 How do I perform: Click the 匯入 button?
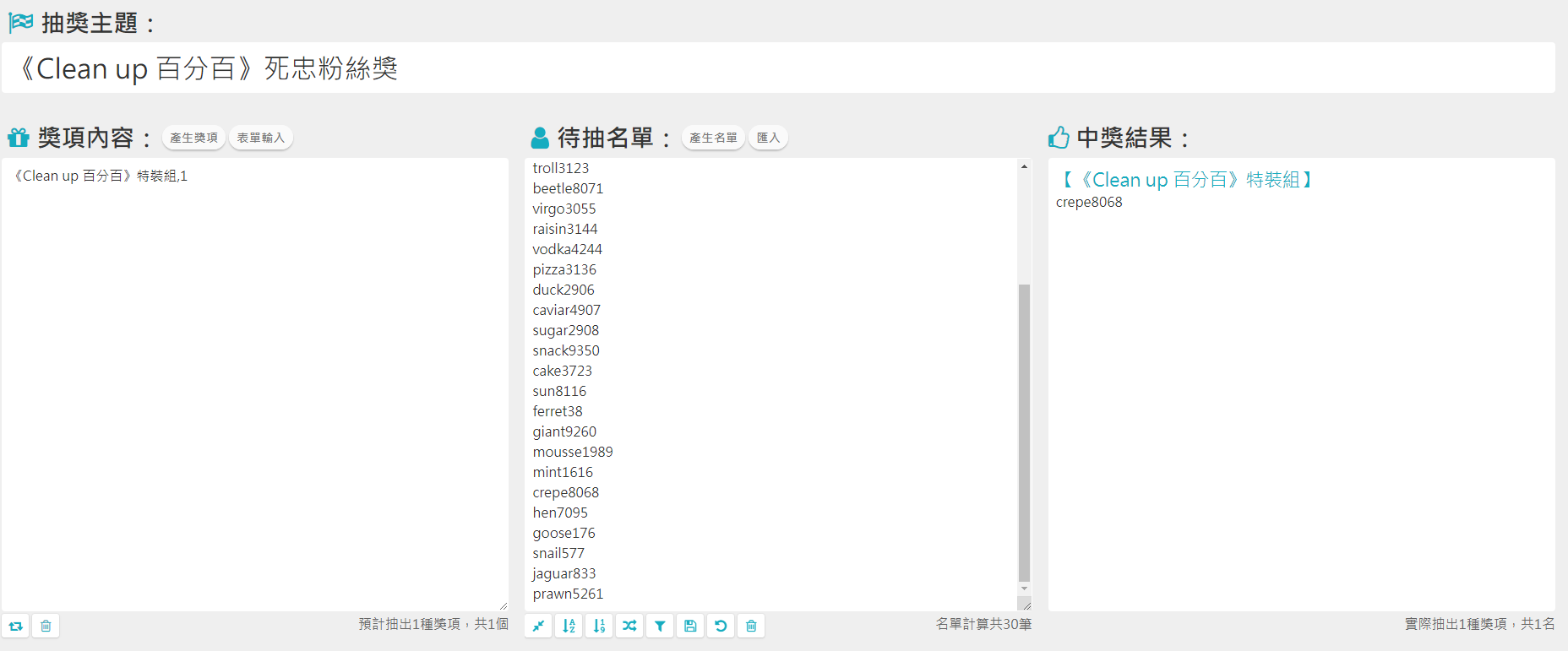pyautogui.click(x=768, y=138)
